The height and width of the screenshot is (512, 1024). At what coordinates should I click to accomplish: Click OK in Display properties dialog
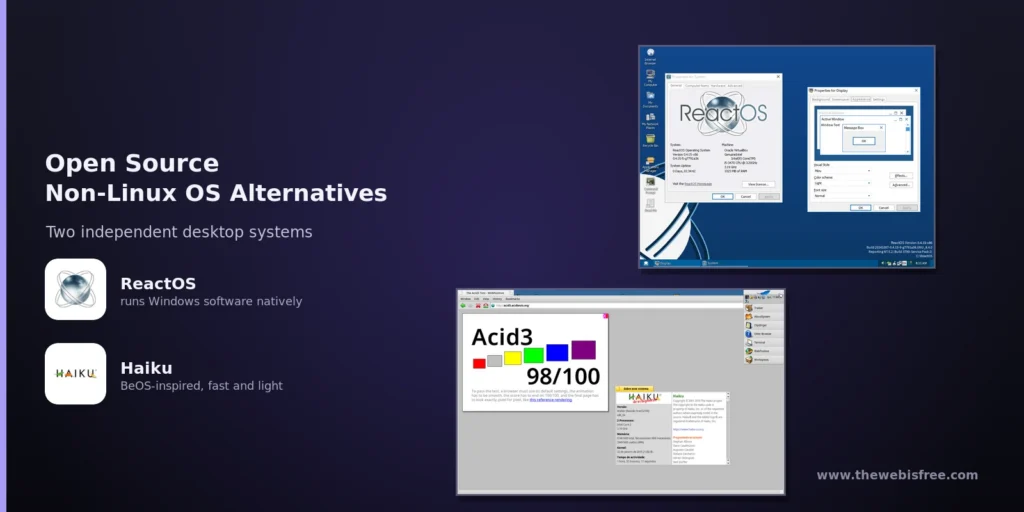pos(861,208)
